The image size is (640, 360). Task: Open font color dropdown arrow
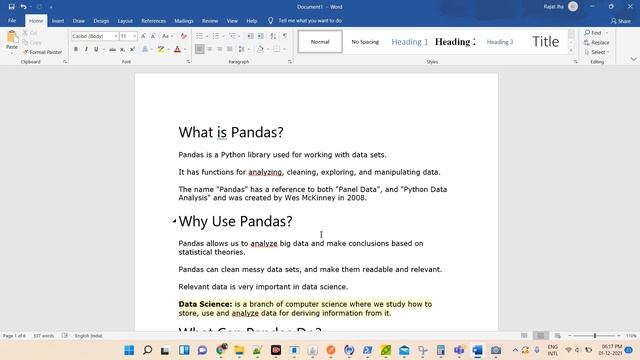(x=185, y=49)
